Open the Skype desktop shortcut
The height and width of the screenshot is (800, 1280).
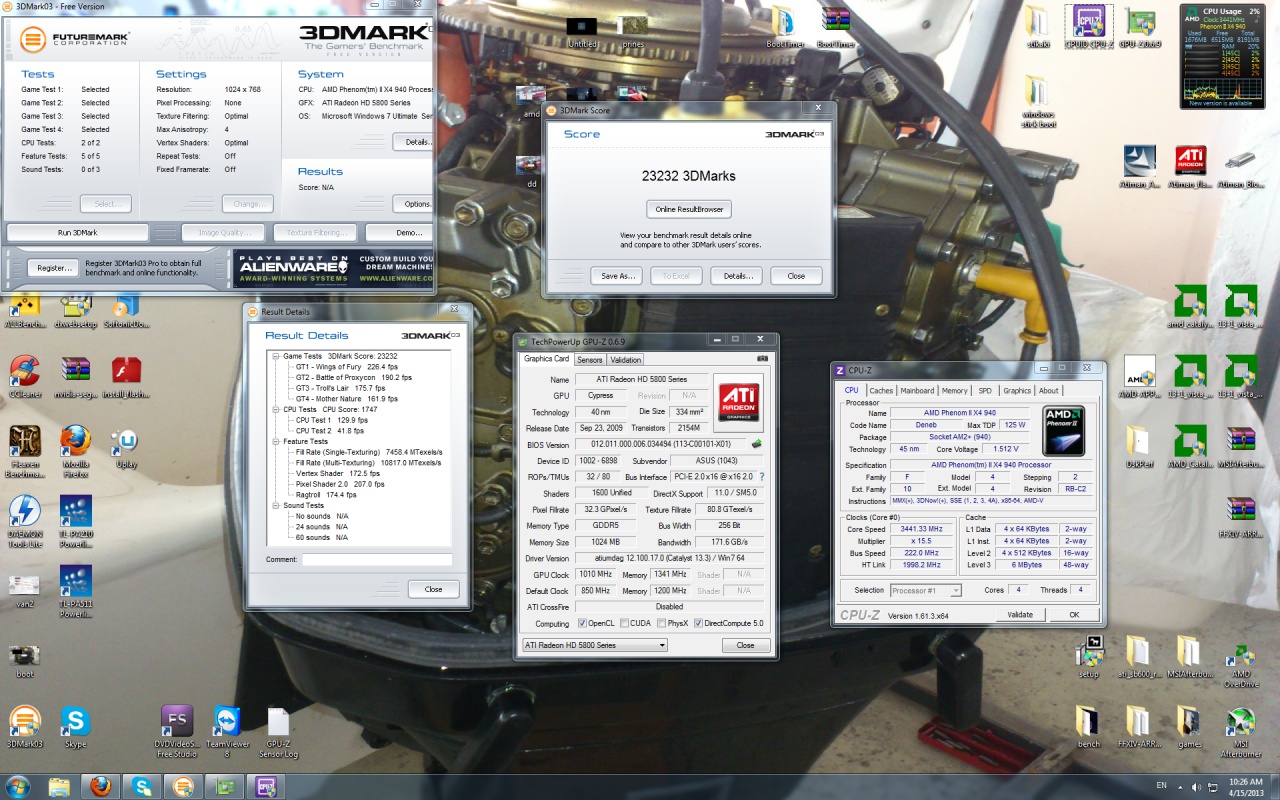click(x=75, y=727)
